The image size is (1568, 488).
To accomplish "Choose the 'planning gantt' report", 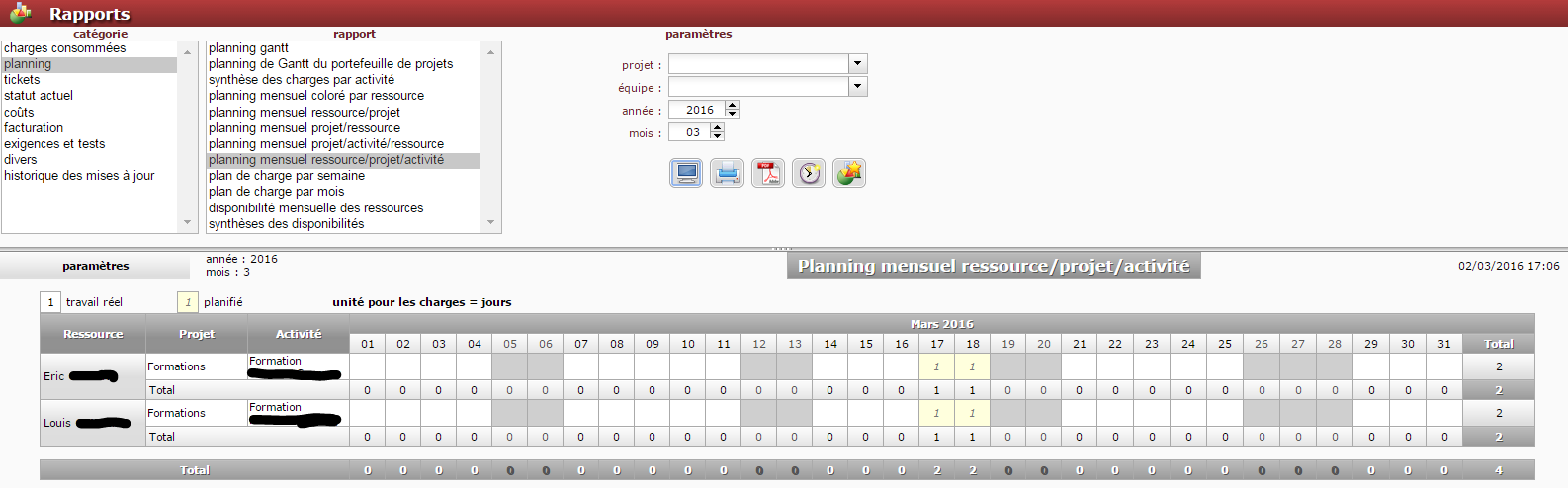I will pos(343,48).
